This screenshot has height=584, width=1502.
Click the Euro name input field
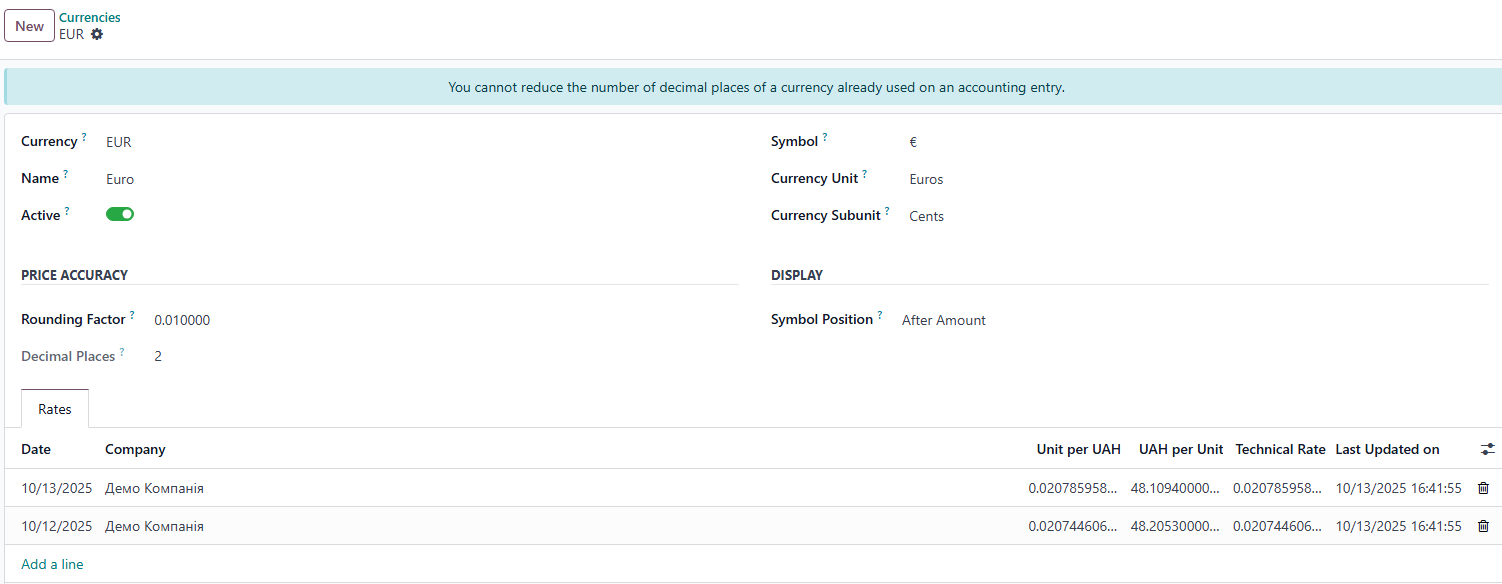pos(300,179)
